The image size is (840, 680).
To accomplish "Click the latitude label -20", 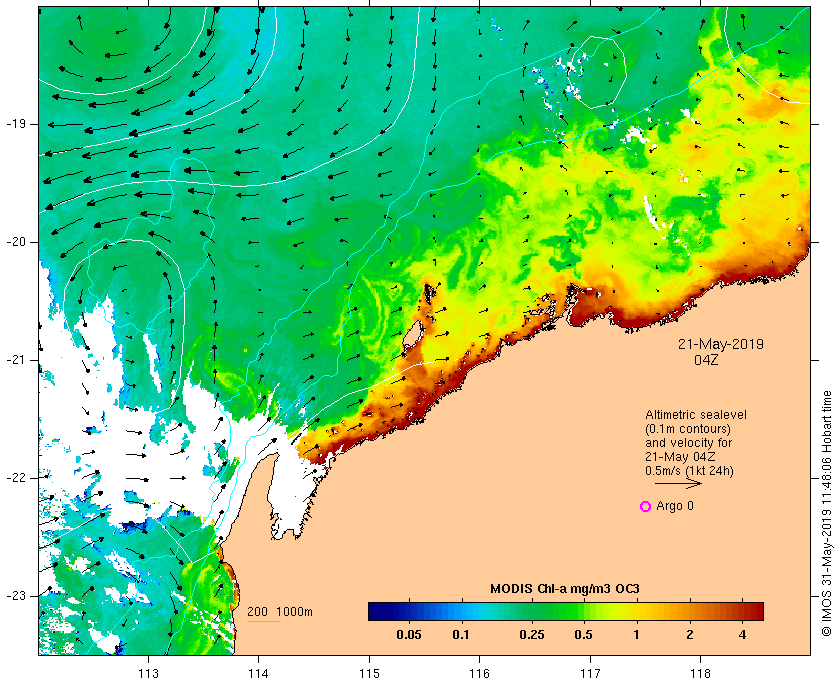I will pyautogui.click(x=16, y=242).
